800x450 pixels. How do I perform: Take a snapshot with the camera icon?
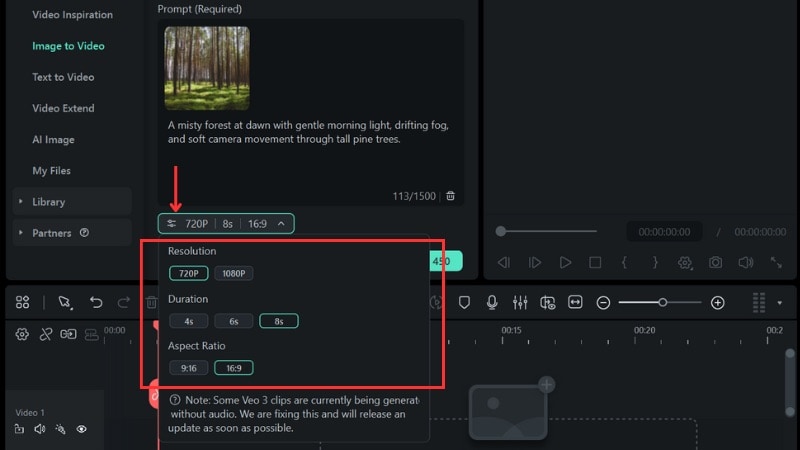715,262
